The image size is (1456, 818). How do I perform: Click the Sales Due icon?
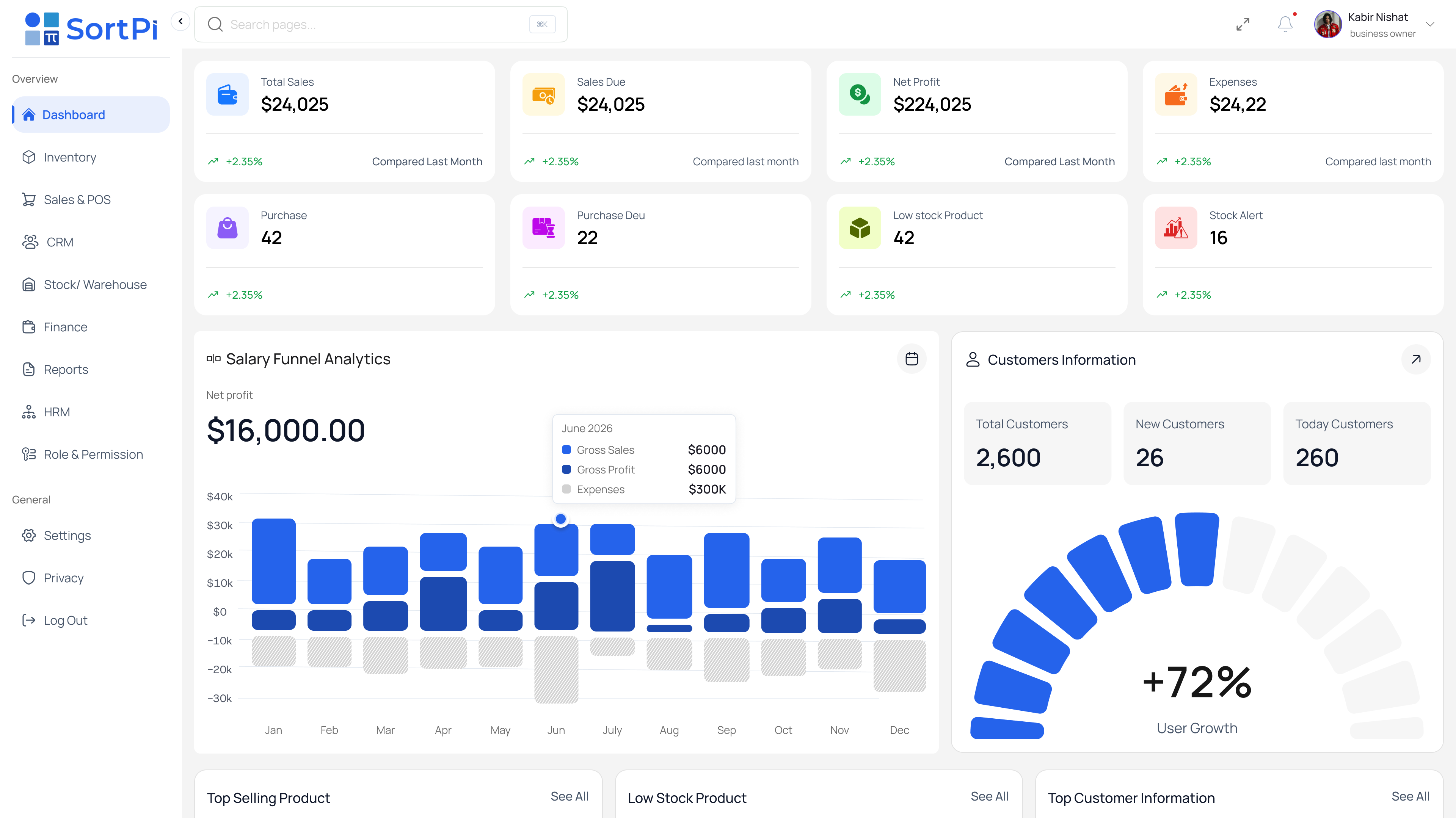543,94
